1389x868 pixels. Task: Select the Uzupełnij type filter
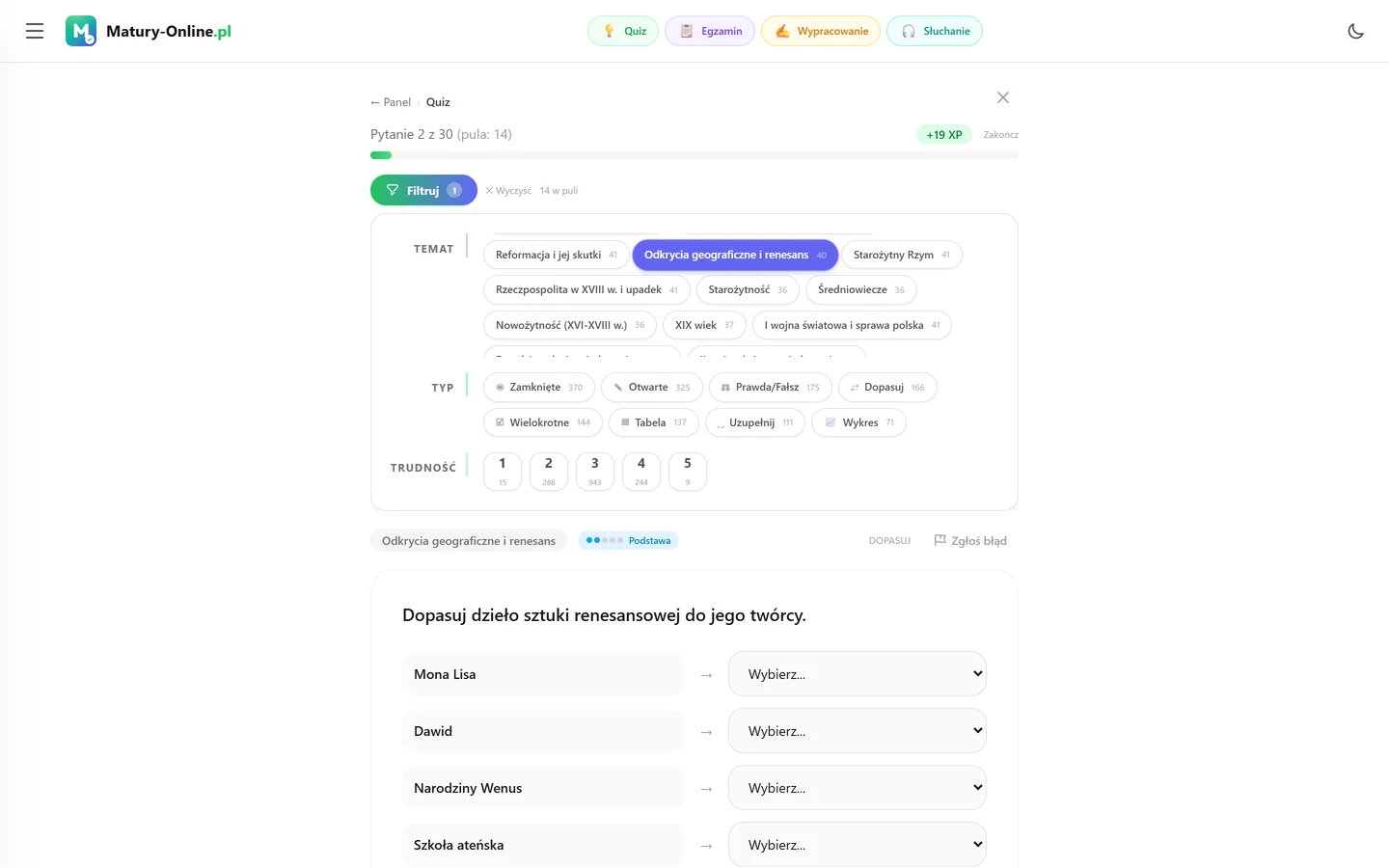755,422
